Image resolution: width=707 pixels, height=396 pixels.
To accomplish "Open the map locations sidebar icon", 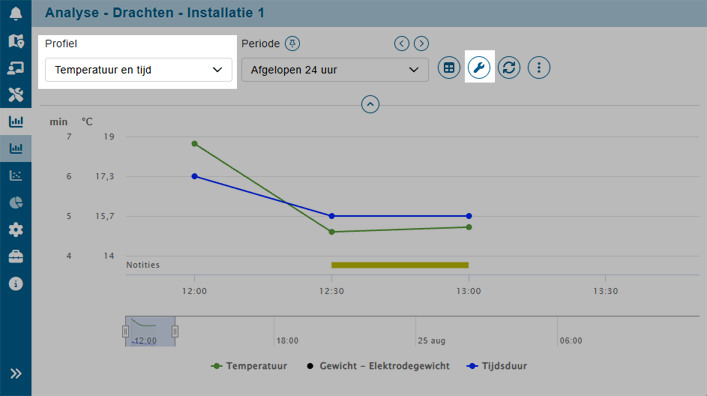I will click(16, 41).
